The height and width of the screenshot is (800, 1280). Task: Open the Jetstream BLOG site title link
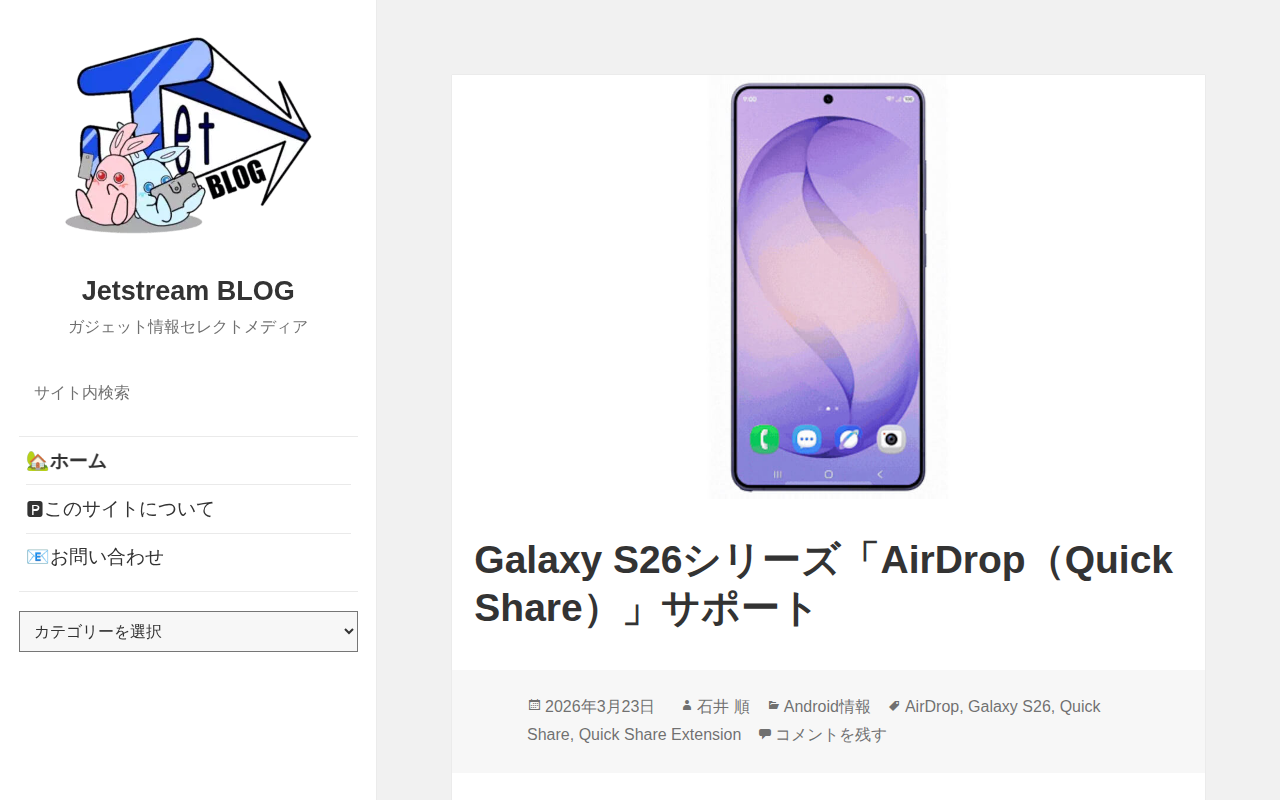pyautogui.click(x=188, y=291)
